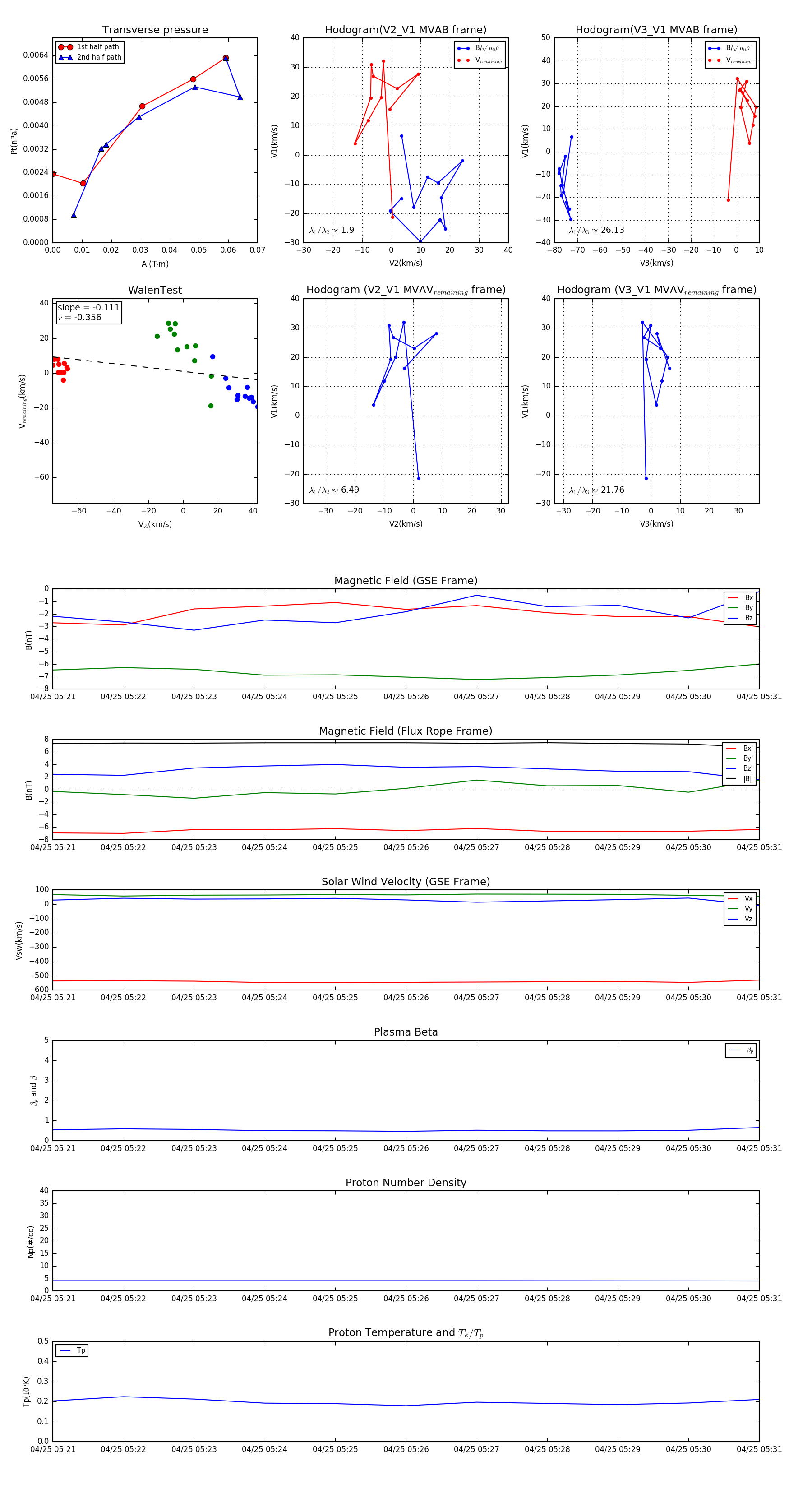Click the Proton Number Density title

(x=406, y=1183)
